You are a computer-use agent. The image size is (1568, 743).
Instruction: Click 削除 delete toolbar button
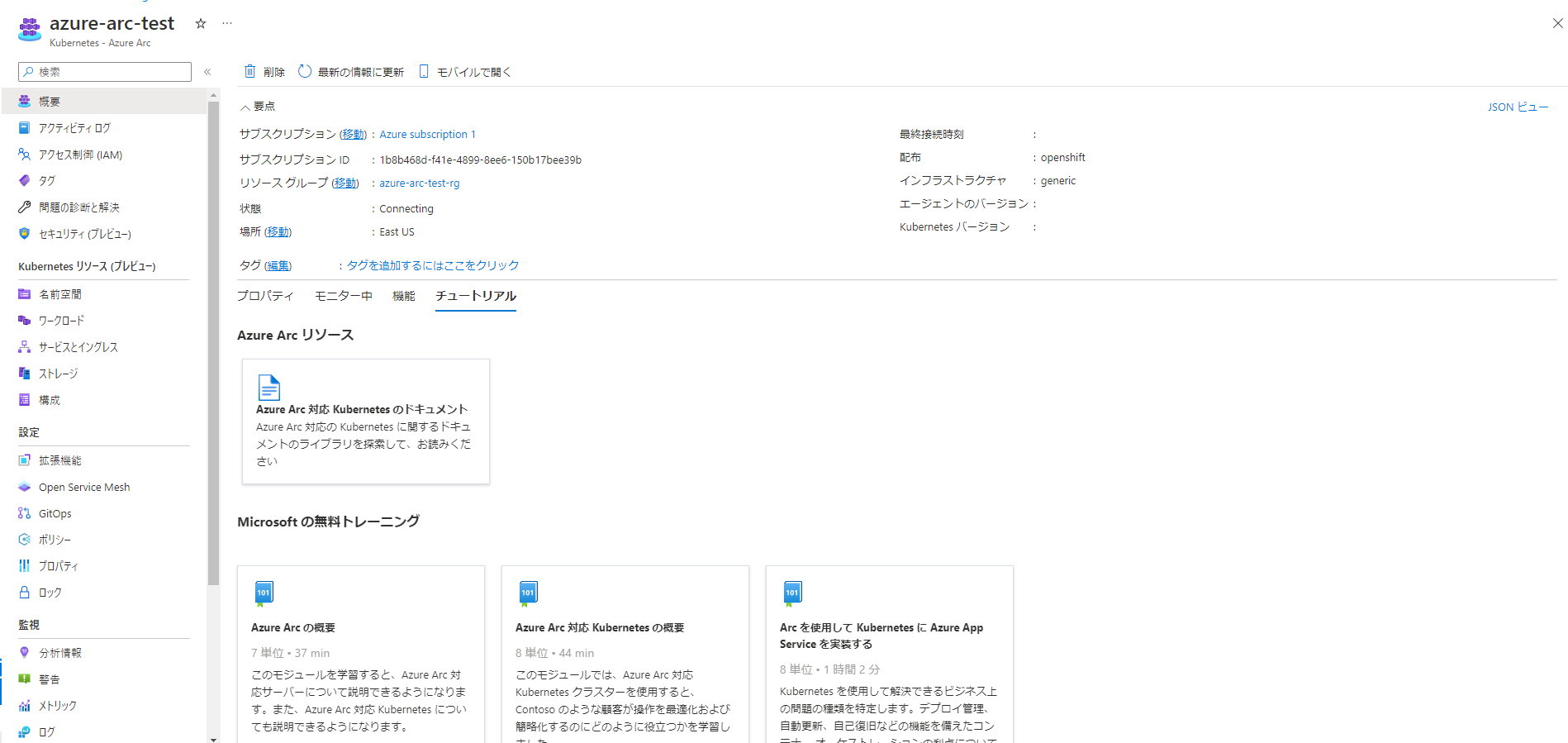(264, 72)
